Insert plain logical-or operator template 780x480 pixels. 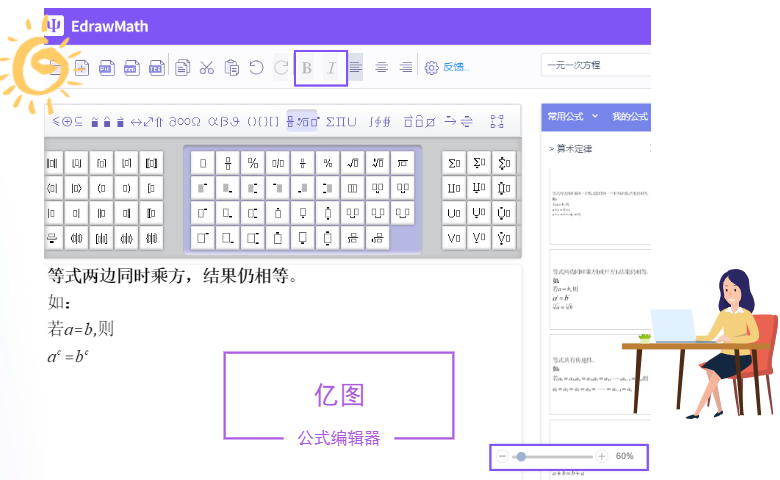click(x=454, y=238)
